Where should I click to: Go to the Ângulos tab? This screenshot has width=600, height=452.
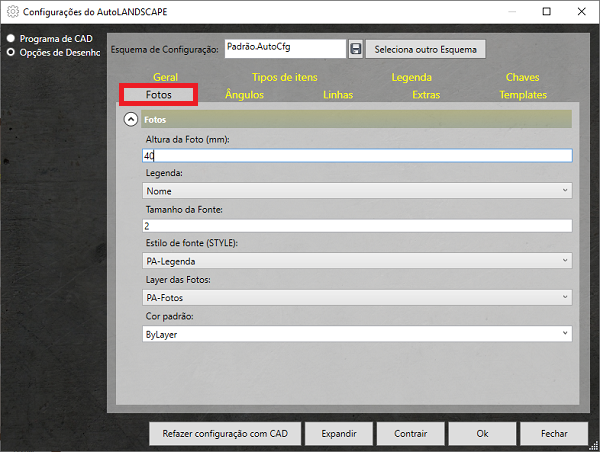point(245,95)
